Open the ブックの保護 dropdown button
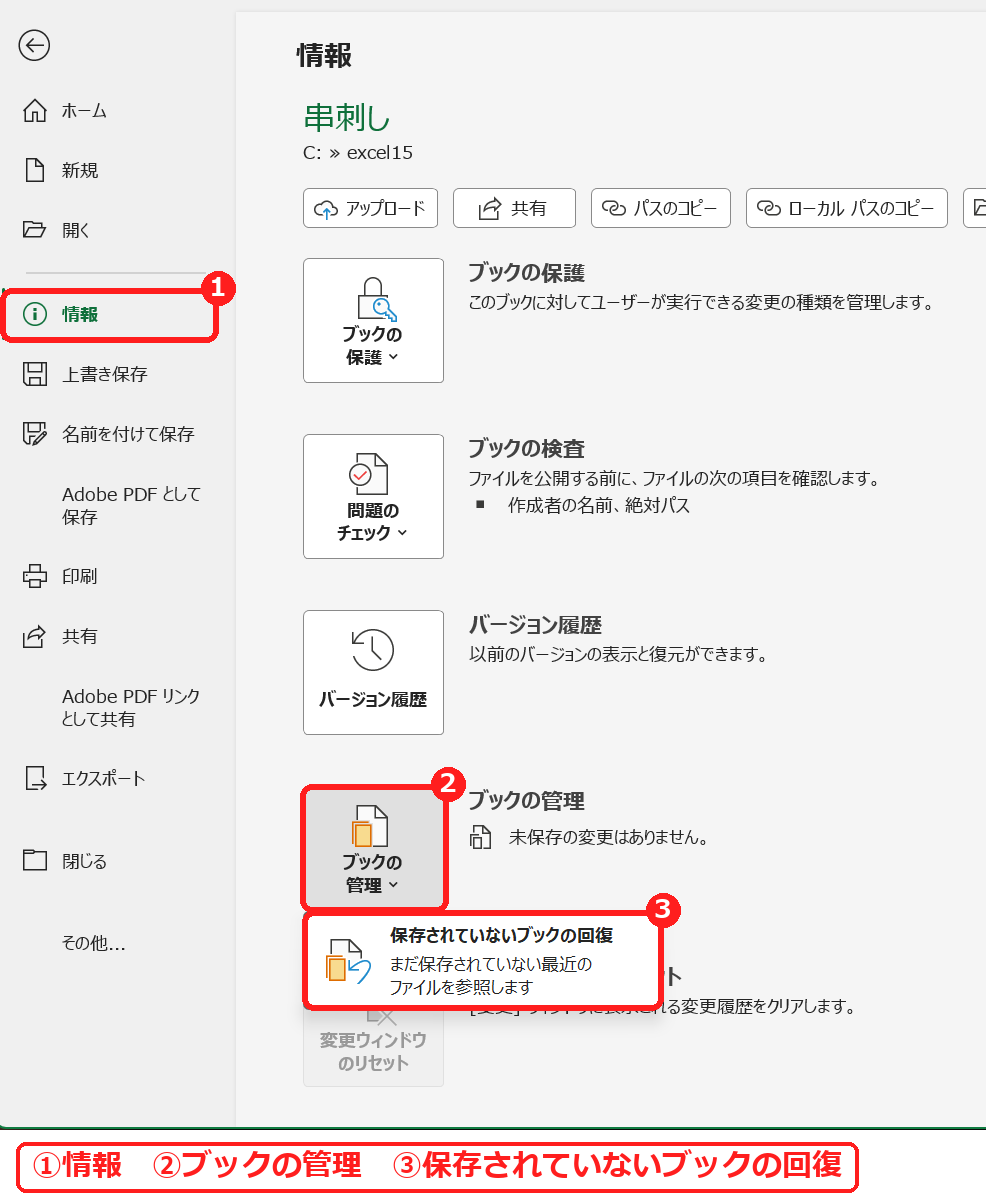 pyautogui.click(x=373, y=320)
